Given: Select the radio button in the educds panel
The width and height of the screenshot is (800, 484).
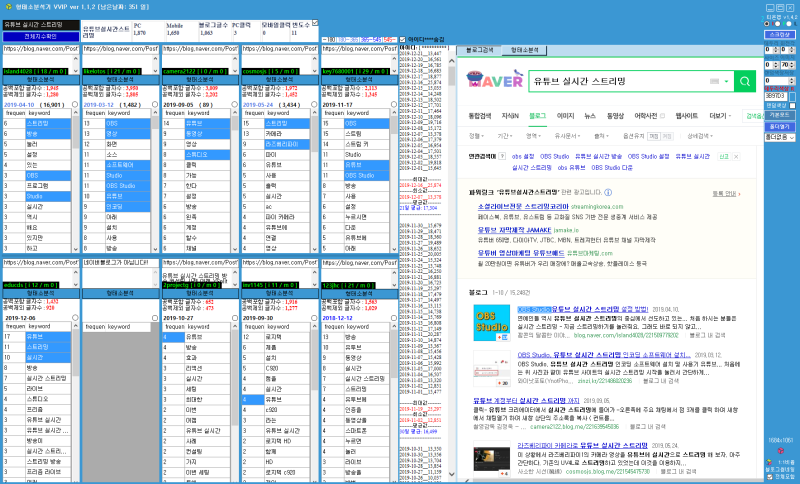Looking at the screenshot, I should pyautogui.click(x=76, y=318).
